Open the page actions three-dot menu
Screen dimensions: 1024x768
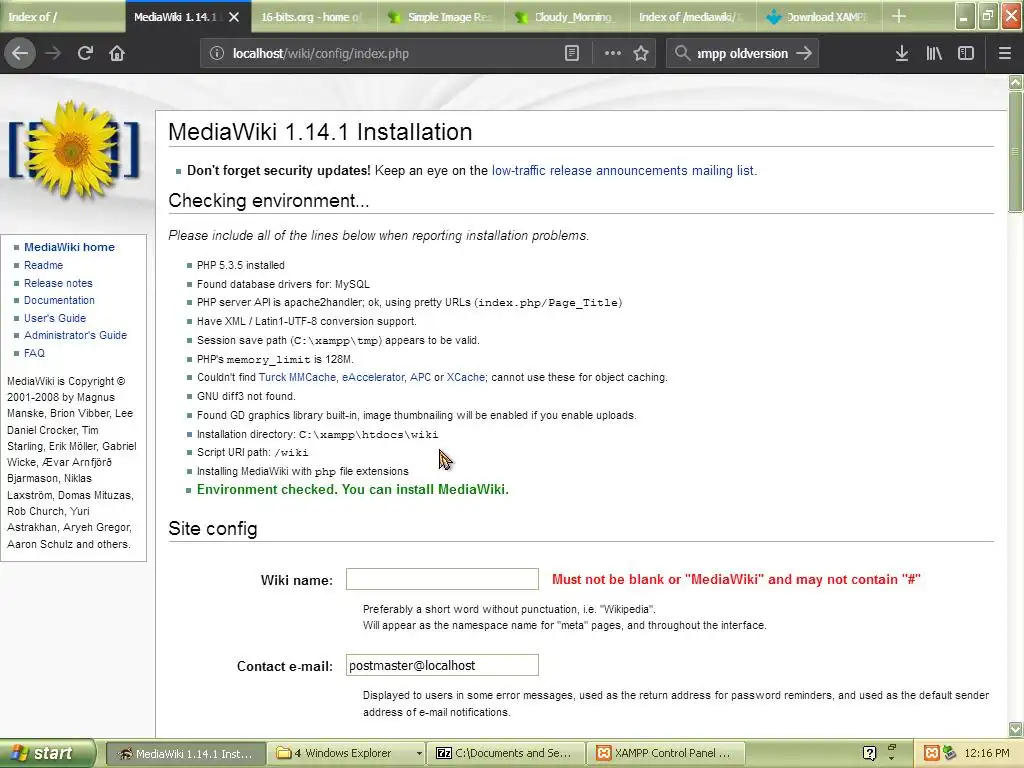[613, 54]
